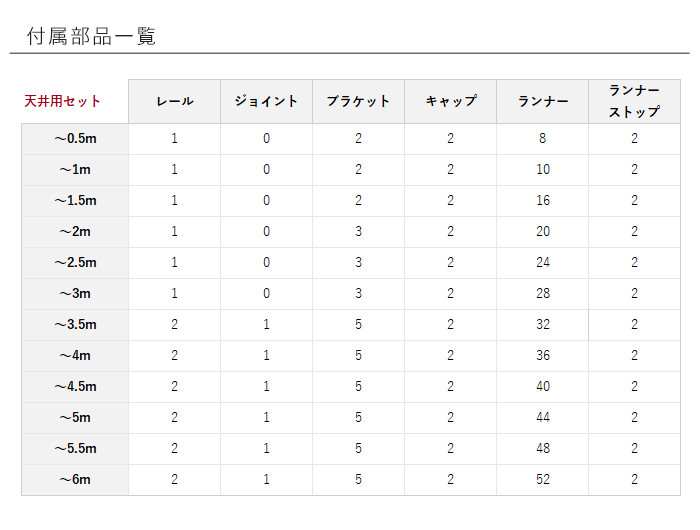Click the ～6m row label
The height and width of the screenshot is (530, 700).
point(75,480)
